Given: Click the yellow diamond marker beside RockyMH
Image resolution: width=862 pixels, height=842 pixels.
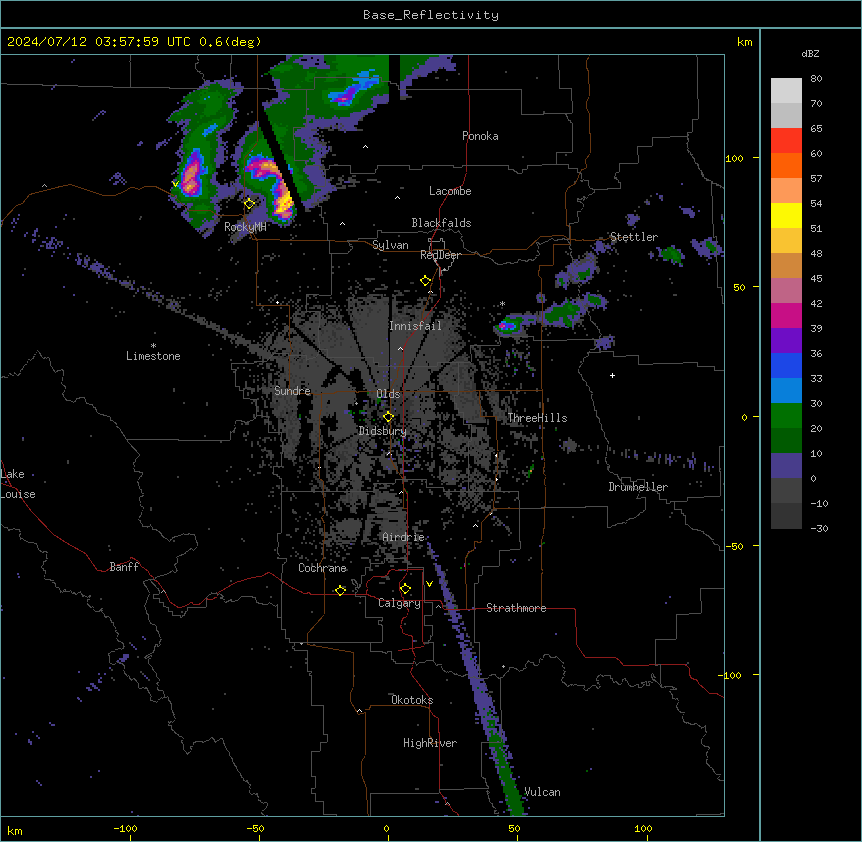Looking at the screenshot, I should (x=250, y=204).
